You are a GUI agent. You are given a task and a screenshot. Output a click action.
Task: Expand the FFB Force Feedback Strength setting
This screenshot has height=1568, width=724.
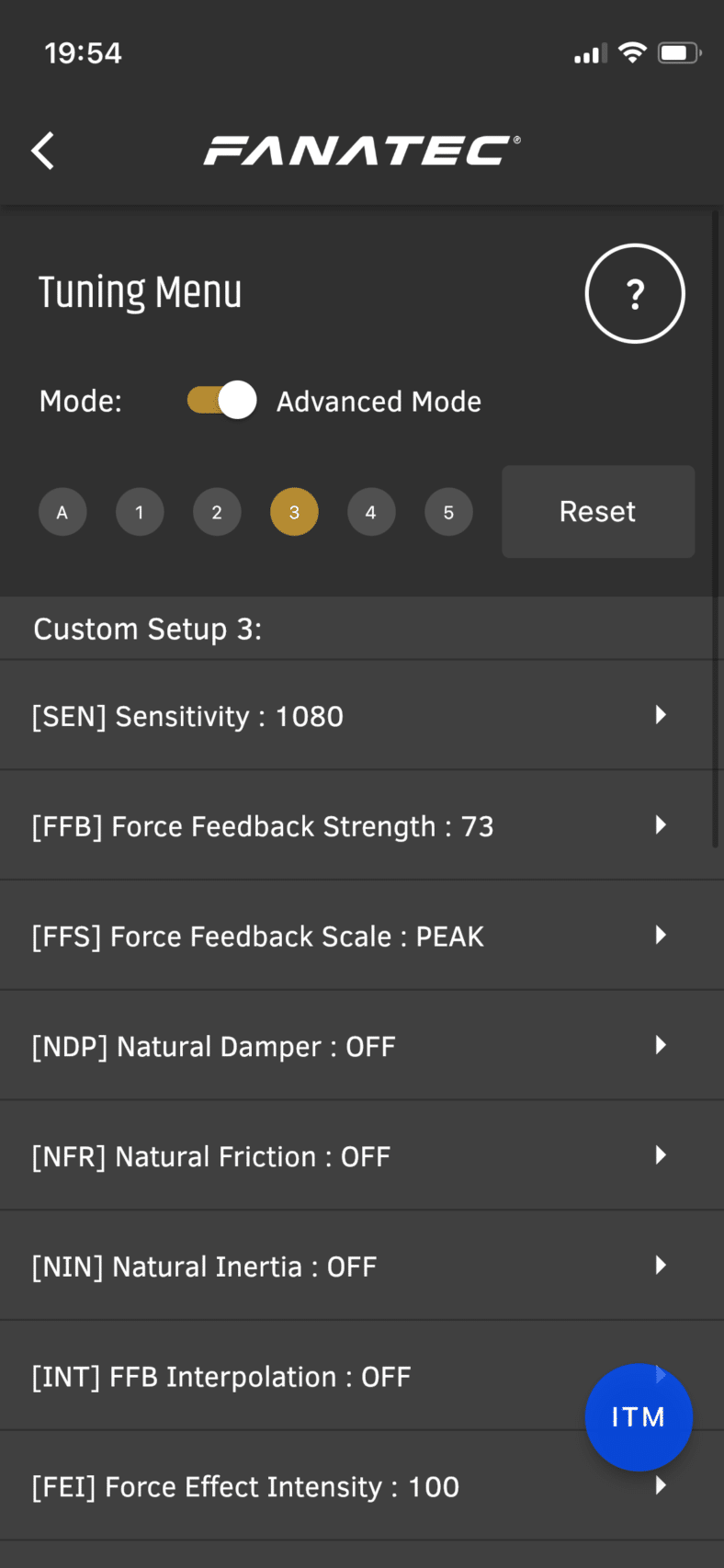[362, 825]
